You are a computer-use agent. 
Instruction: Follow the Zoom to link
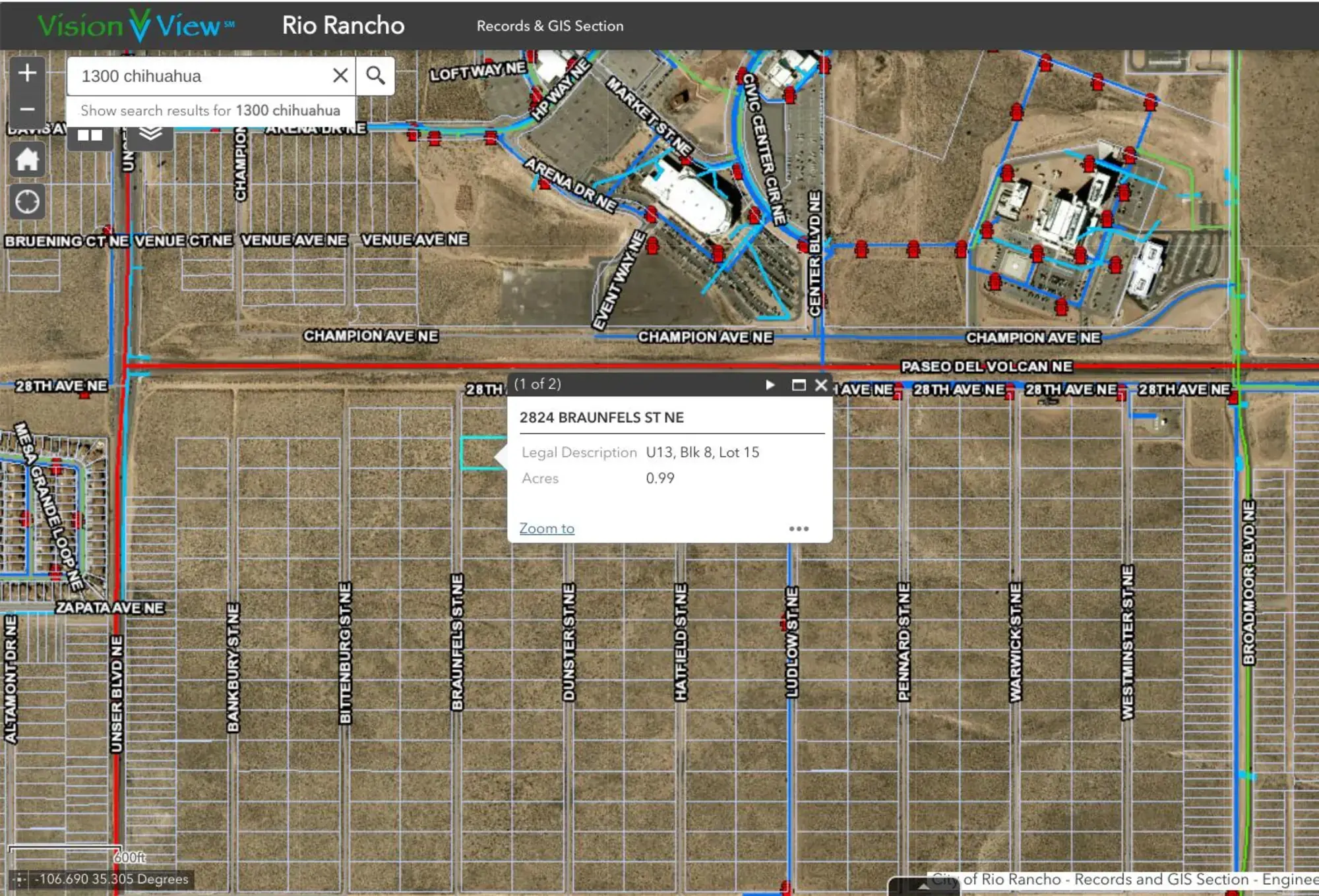tap(546, 529)
